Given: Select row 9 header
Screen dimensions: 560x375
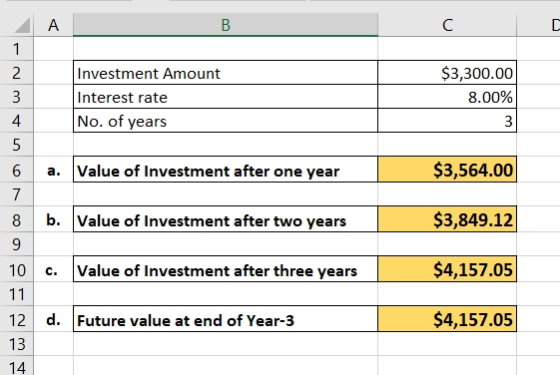Looking at the screenshot, I should point(16,244).
